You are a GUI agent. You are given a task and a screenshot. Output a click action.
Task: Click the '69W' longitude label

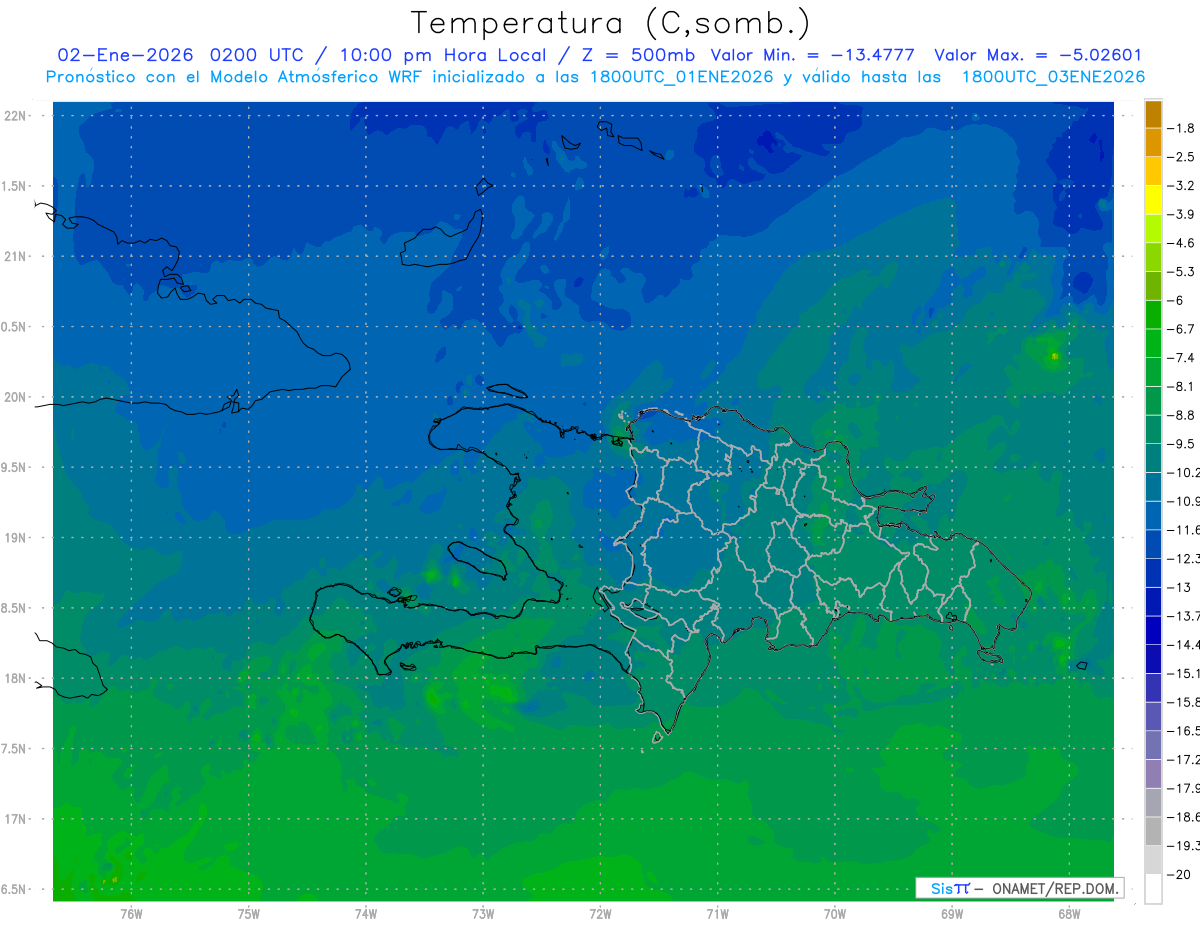point(951,914)
